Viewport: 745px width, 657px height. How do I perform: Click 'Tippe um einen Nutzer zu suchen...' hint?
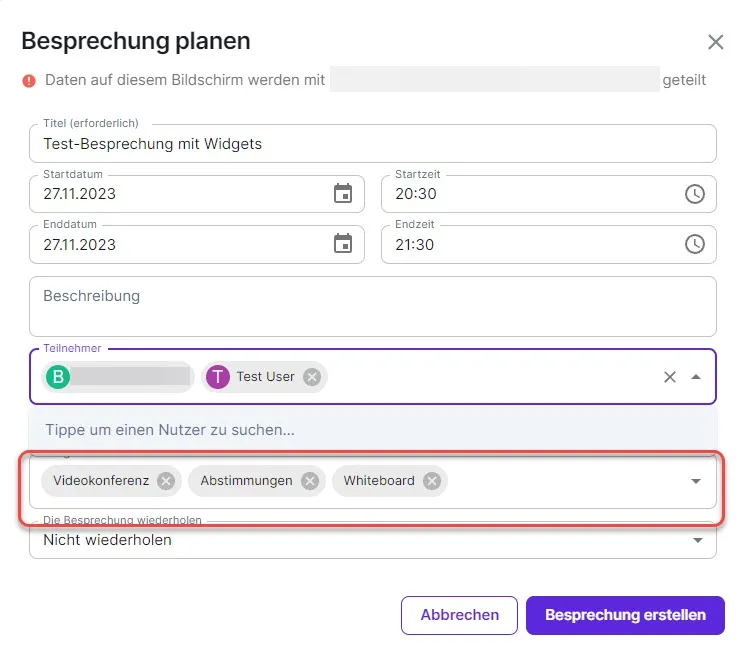pos(170,430)
